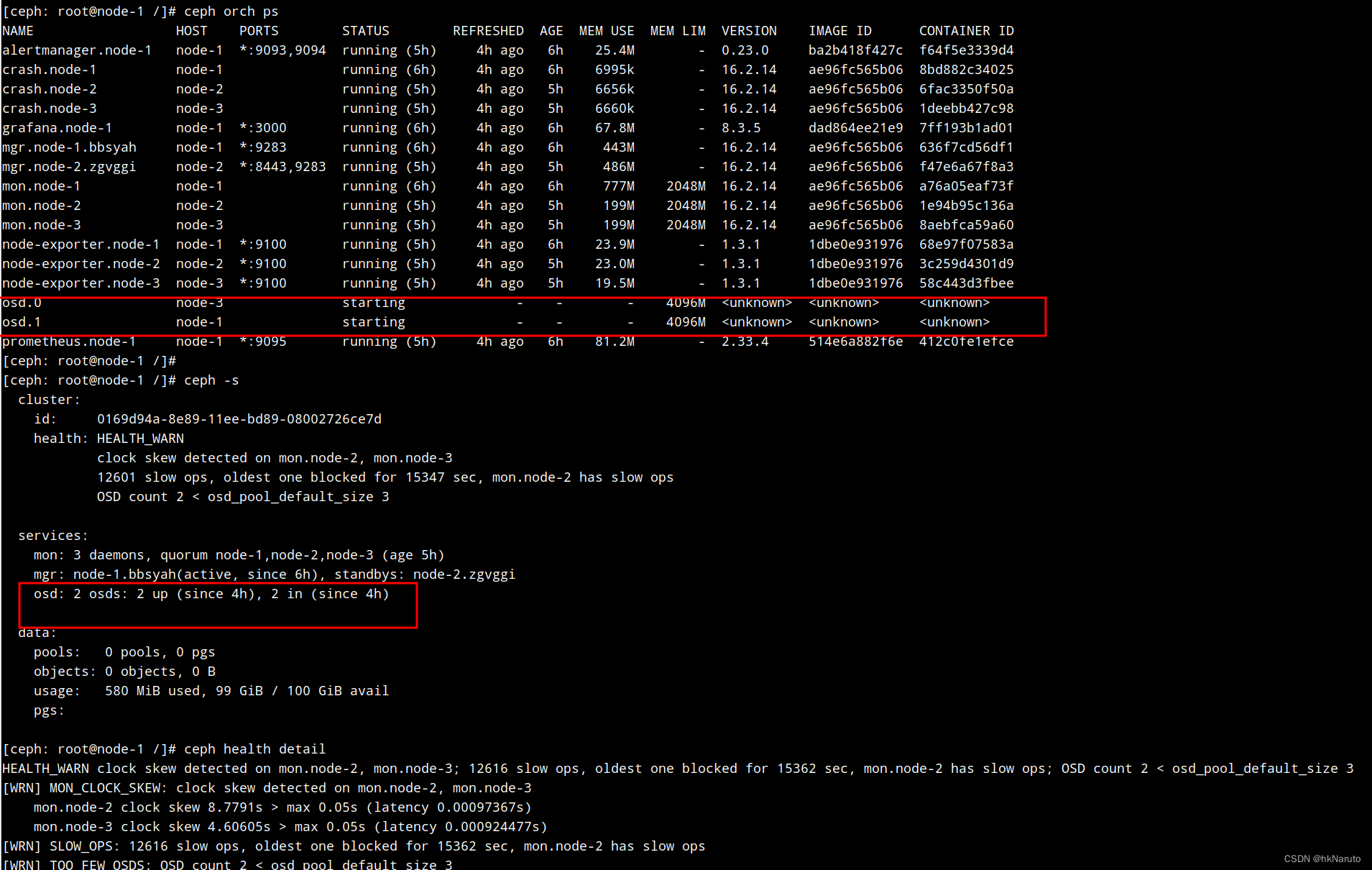This screenshot has width=1372, height=870.
Task: Click container ID 'f64f5e3339d4'
Action: tap(967, 50)
